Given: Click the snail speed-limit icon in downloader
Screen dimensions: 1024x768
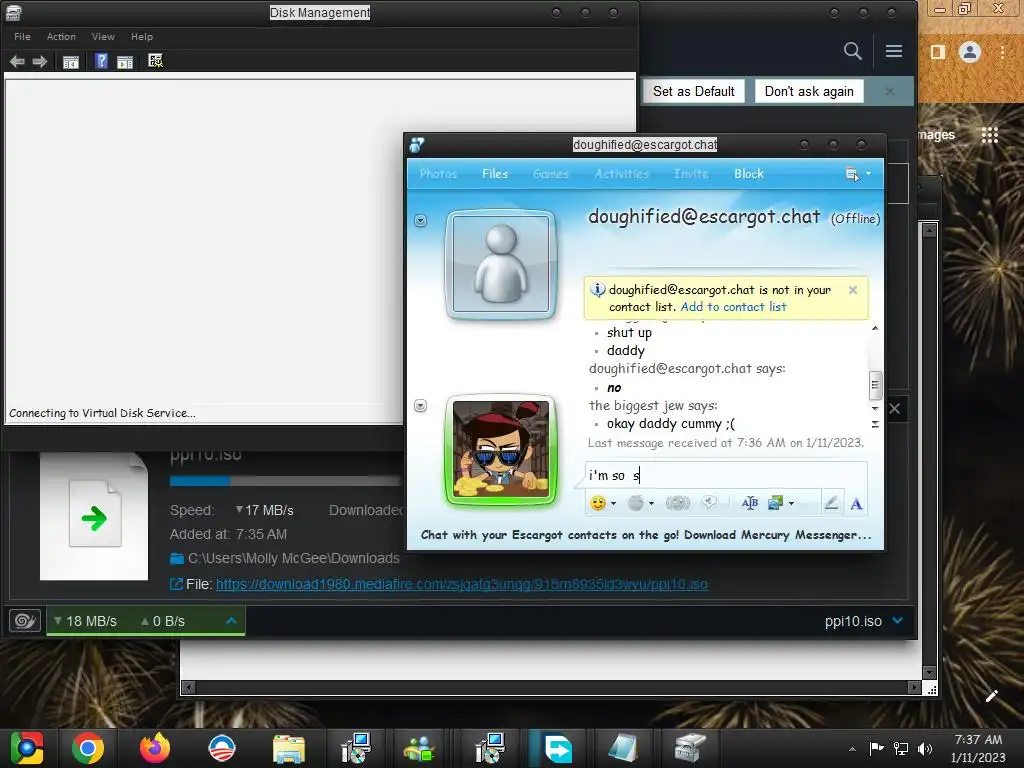Looking at the screenshot, I should coord(25,620).
